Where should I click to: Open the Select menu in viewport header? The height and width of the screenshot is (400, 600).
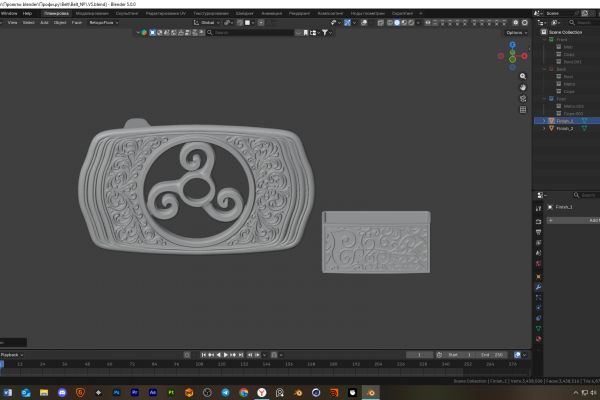point(28,23)
